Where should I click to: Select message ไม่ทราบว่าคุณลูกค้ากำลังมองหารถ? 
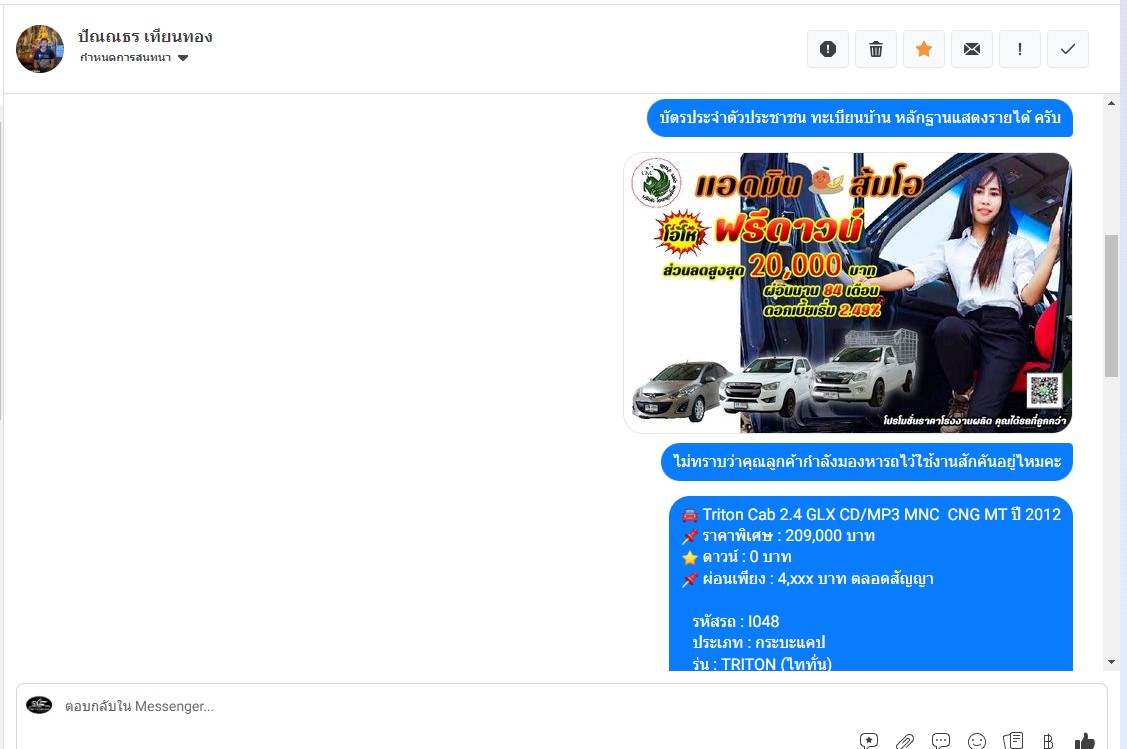coord(867,461)
